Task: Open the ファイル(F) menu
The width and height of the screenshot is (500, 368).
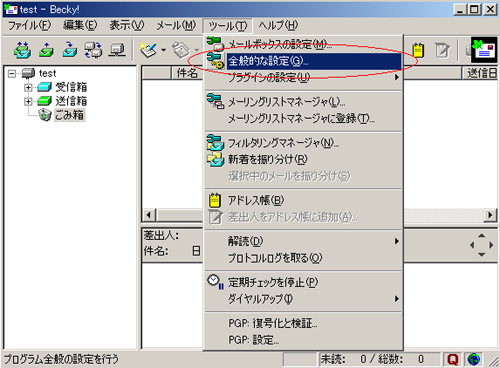Action: [29, 25]
